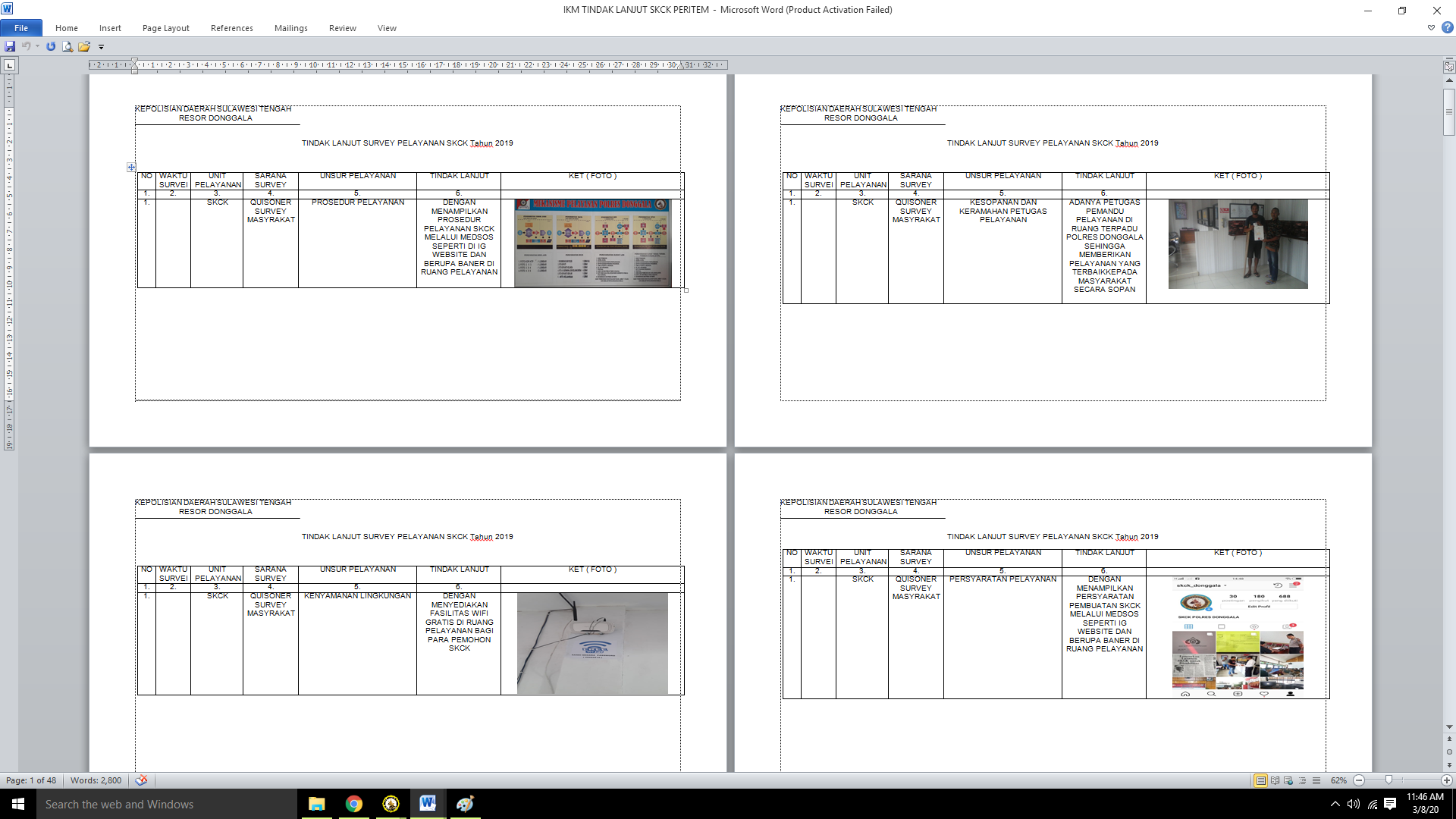Click the Open folder icon in the quick access toolbar
The image size is (1456, 819).
click(84, 46)
